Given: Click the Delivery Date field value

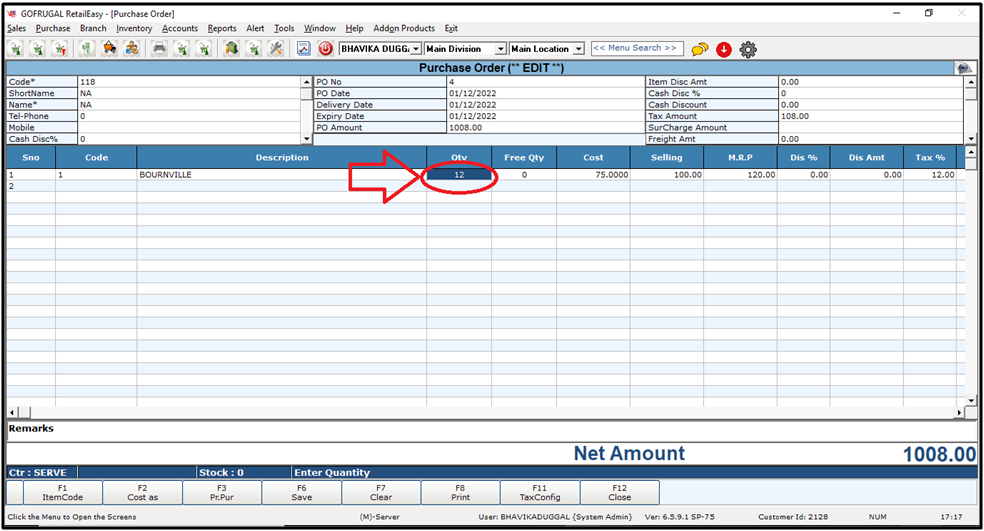Looking at the screenshot, I should pos(545,105).
